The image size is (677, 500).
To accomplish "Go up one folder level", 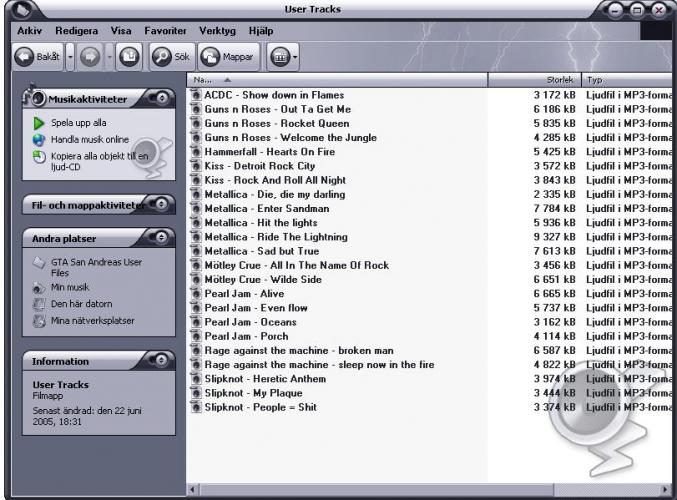I will [129, 56].
